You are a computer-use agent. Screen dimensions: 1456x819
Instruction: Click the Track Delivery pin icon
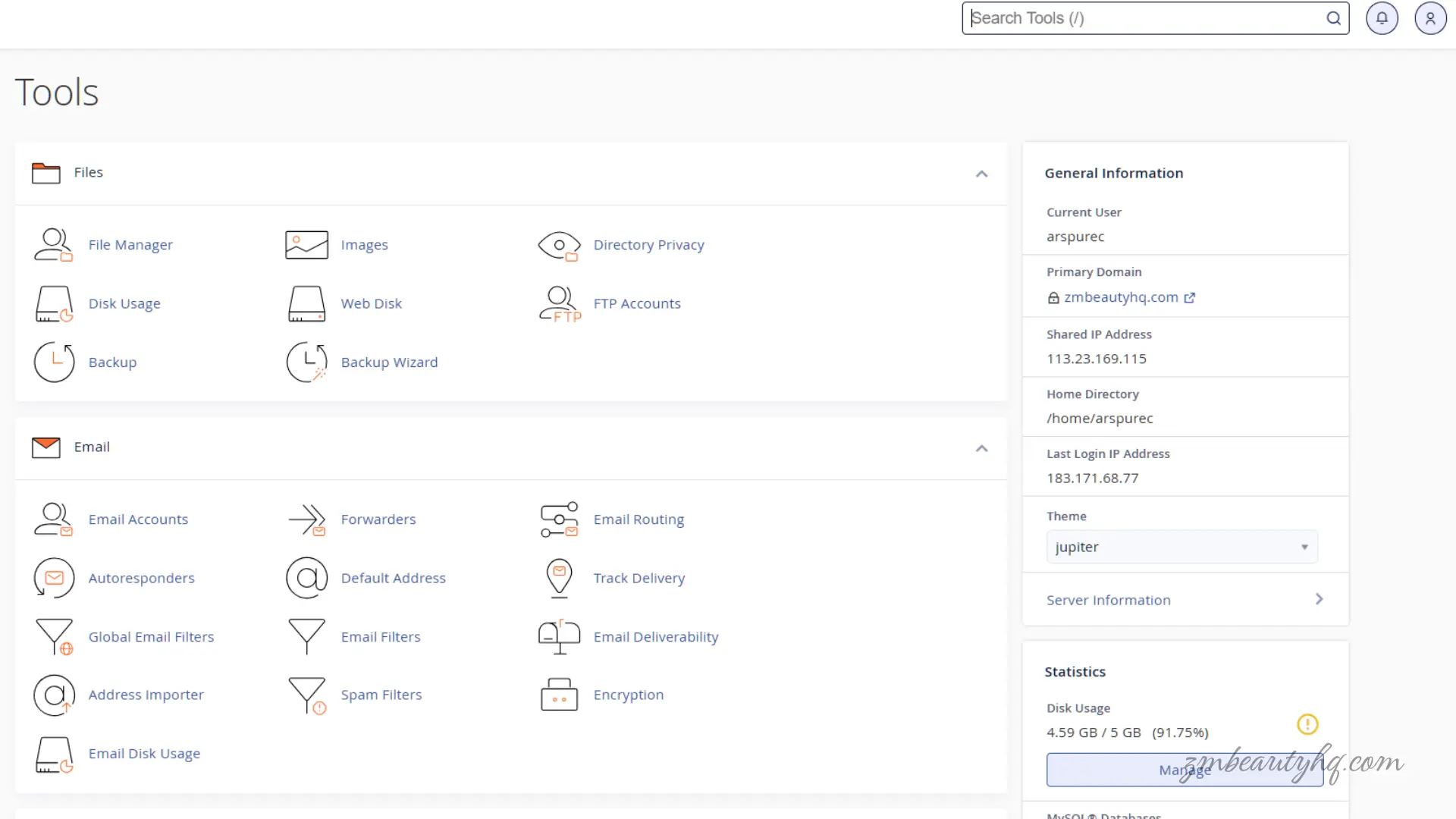coord(559,579)
